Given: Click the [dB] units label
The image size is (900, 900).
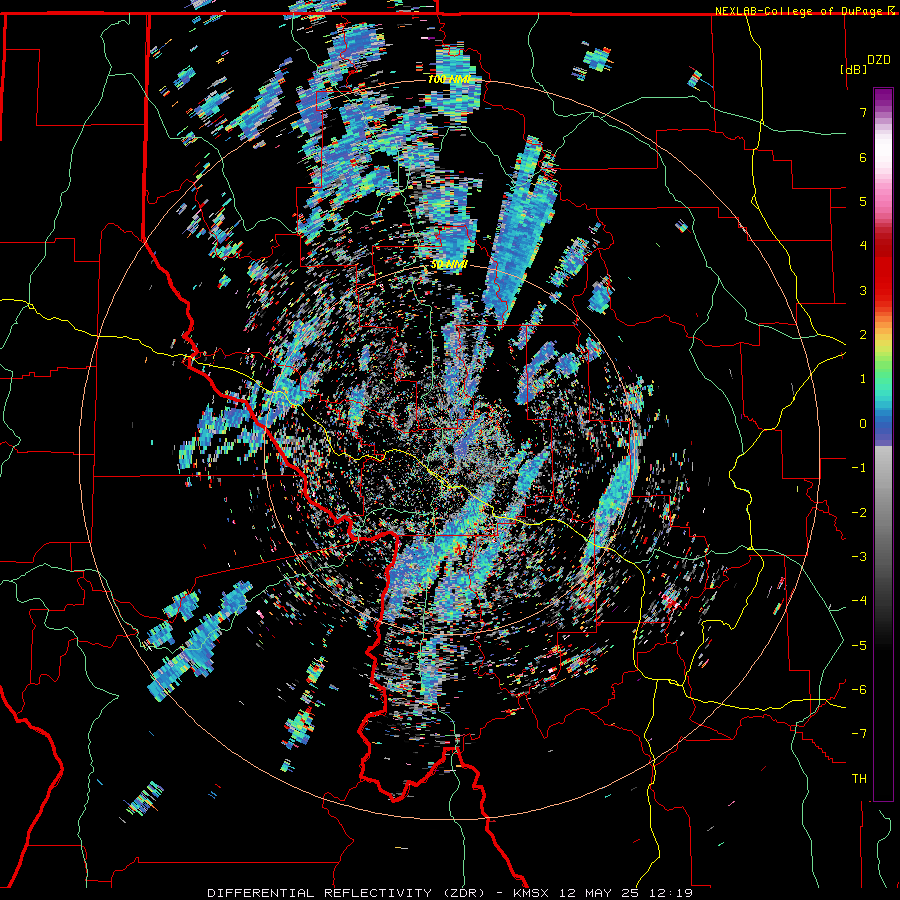Looking at the screenshot, I should click(853, 69).
